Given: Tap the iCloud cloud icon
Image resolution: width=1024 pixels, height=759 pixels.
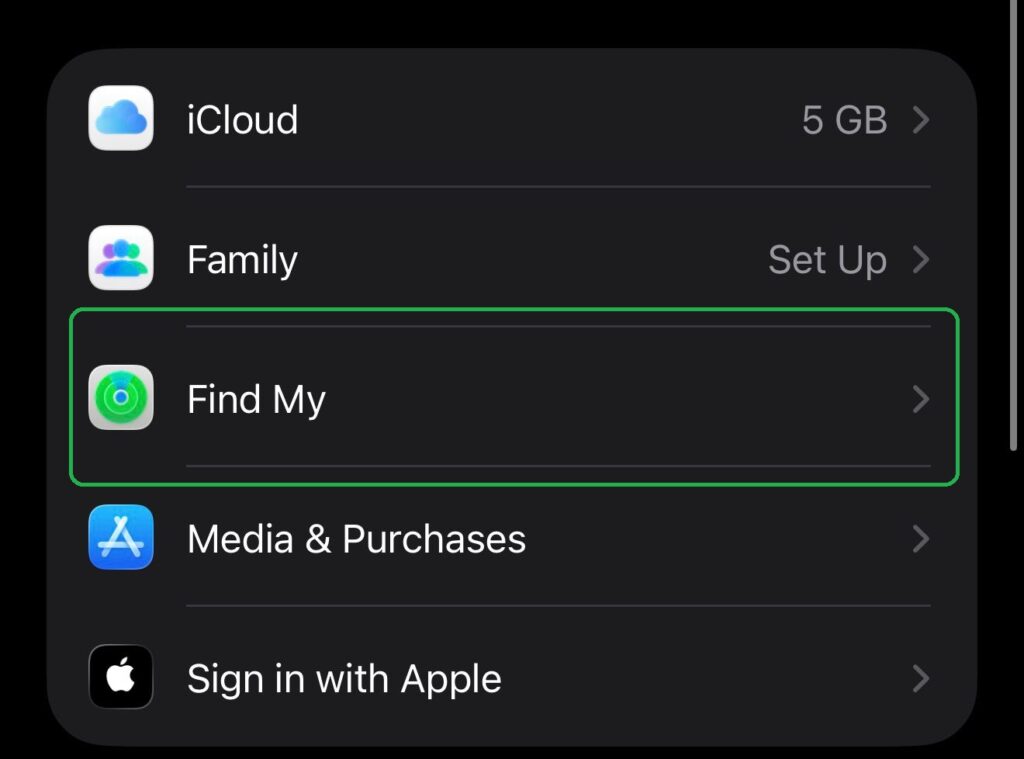Looking at the screenshot, I should (x=121, y=119).
